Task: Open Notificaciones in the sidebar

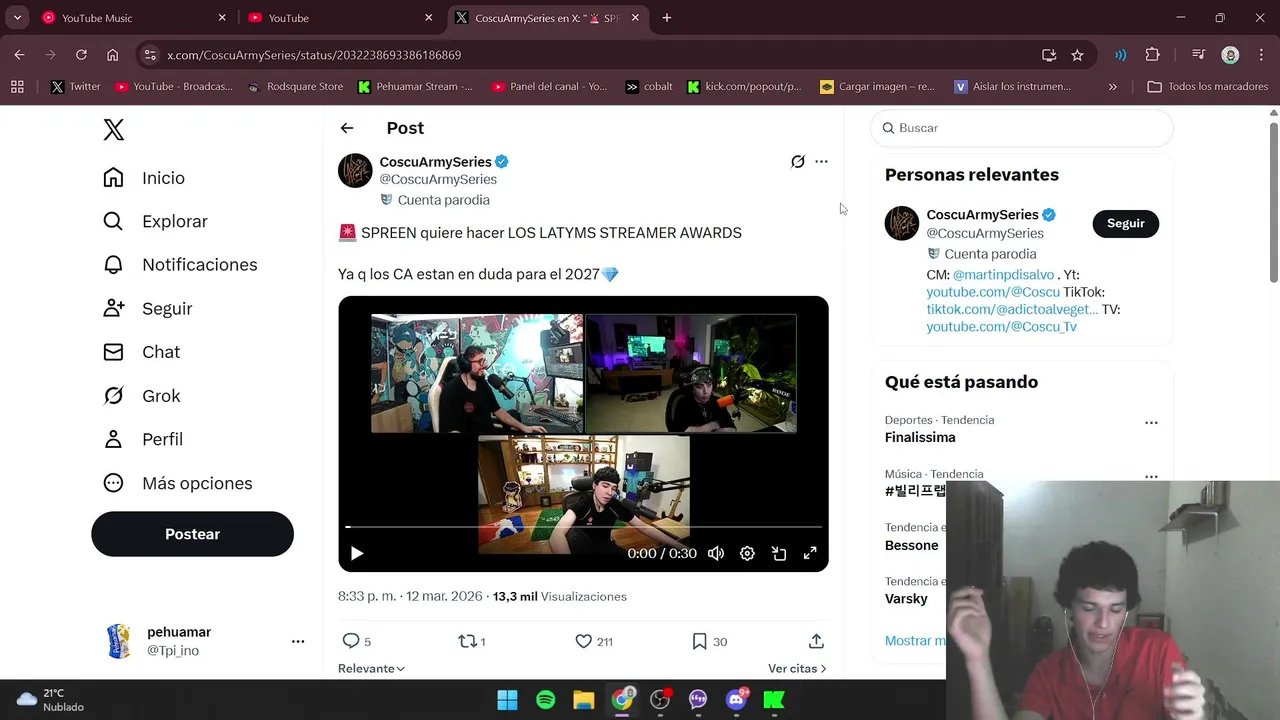Action: (180, 265)
